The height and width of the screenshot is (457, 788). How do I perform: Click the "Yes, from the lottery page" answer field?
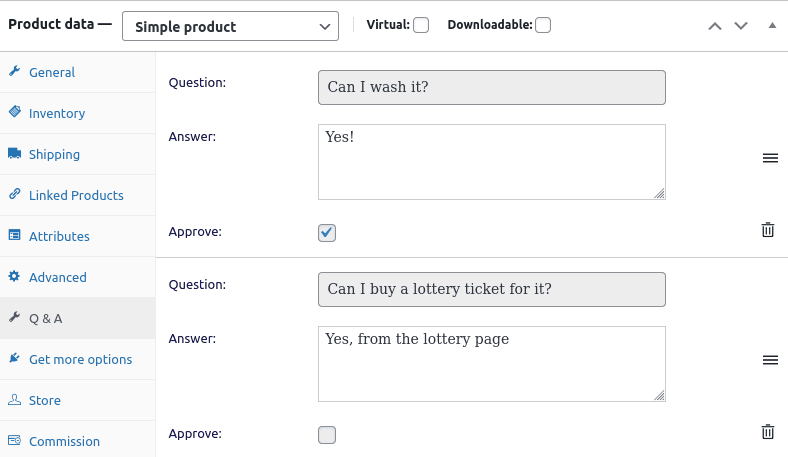point(491,364)
